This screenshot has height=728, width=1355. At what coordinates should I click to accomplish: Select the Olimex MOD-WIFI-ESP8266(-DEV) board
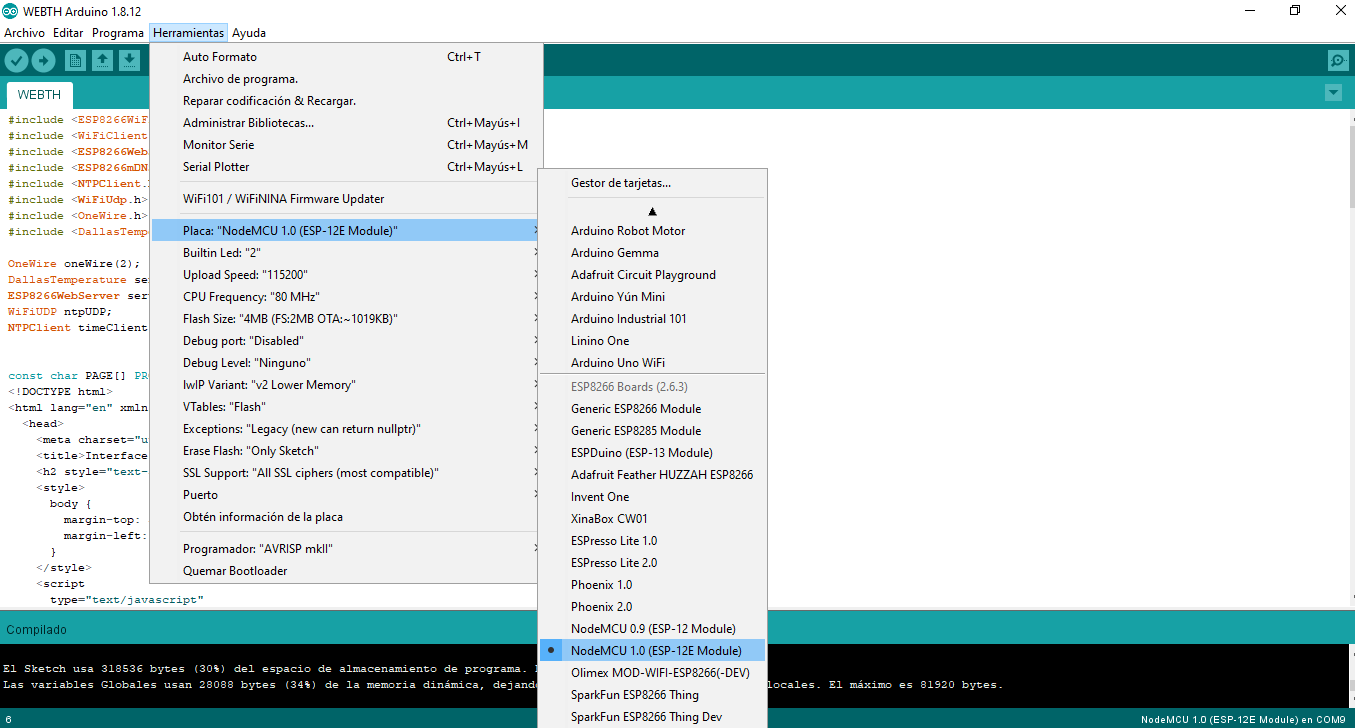(652, 673)
